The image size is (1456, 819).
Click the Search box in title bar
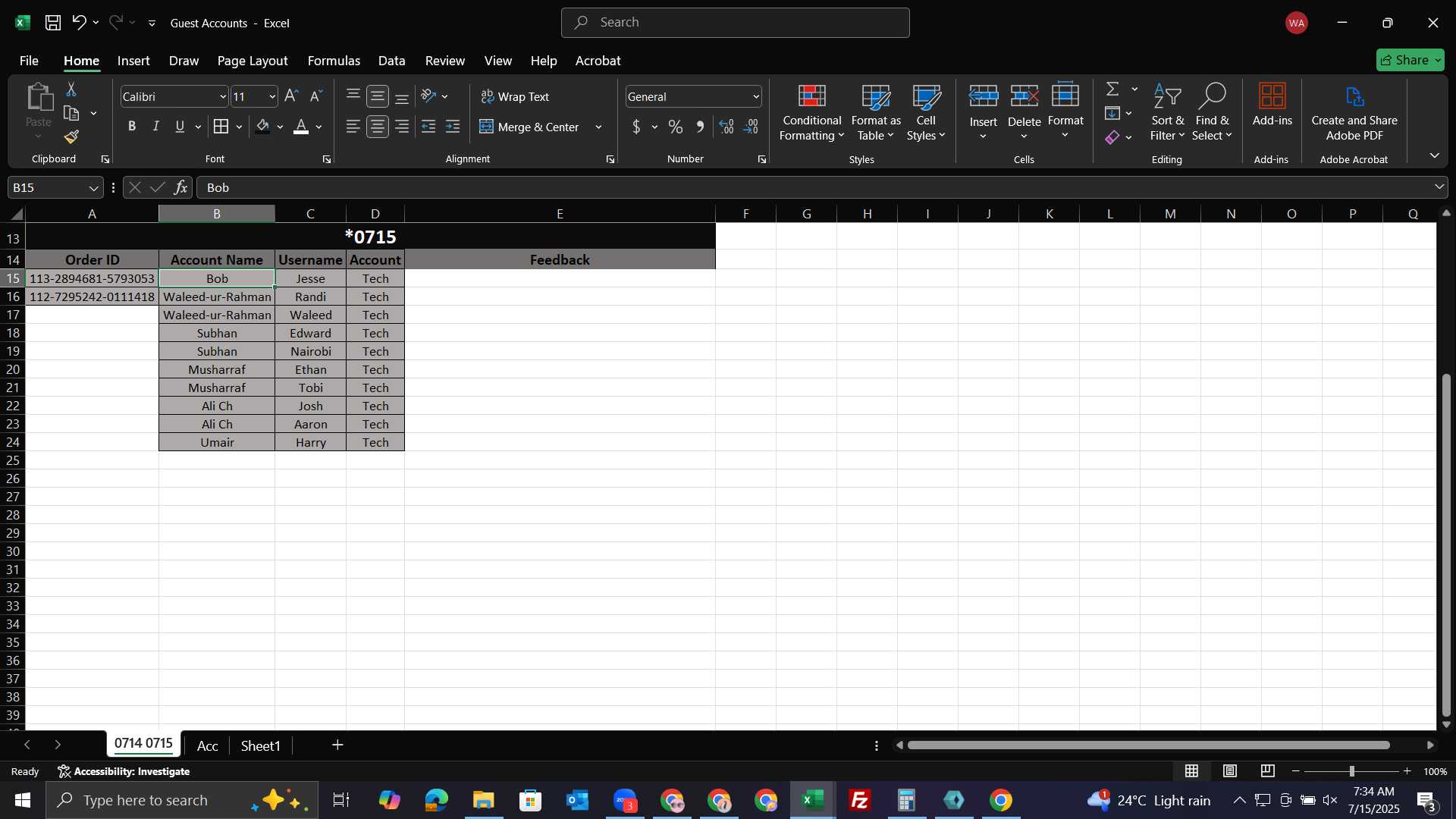[736, 23]
